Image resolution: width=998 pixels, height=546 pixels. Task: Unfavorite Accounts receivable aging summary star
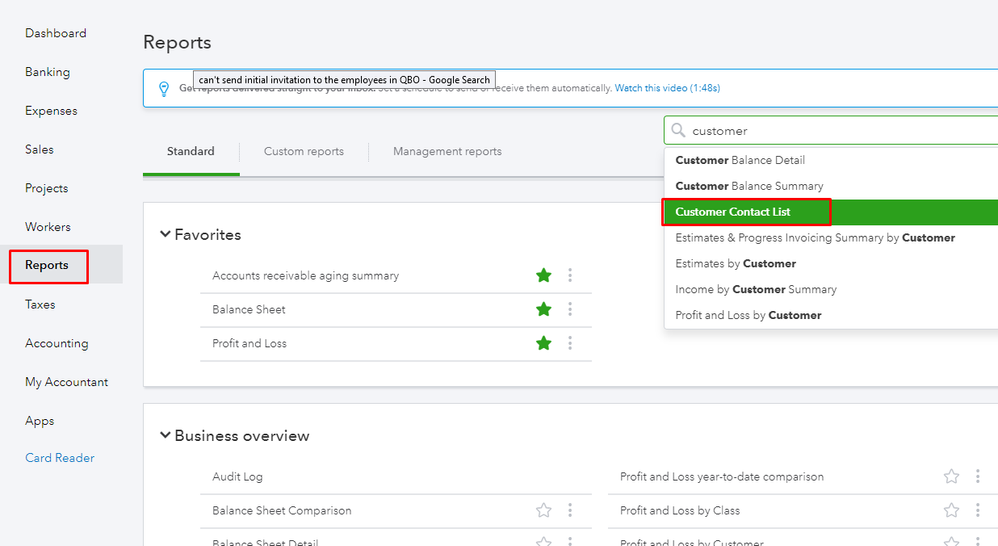[x=544, y=276]
